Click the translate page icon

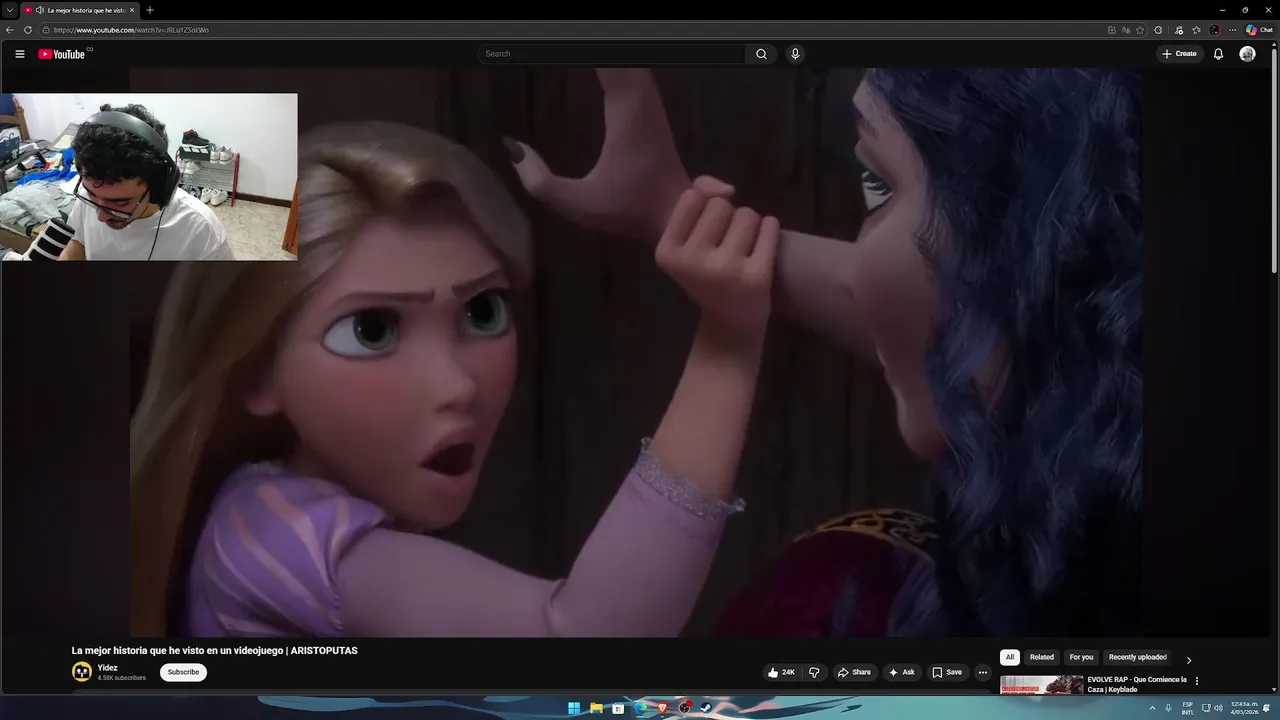point(1126,30)
